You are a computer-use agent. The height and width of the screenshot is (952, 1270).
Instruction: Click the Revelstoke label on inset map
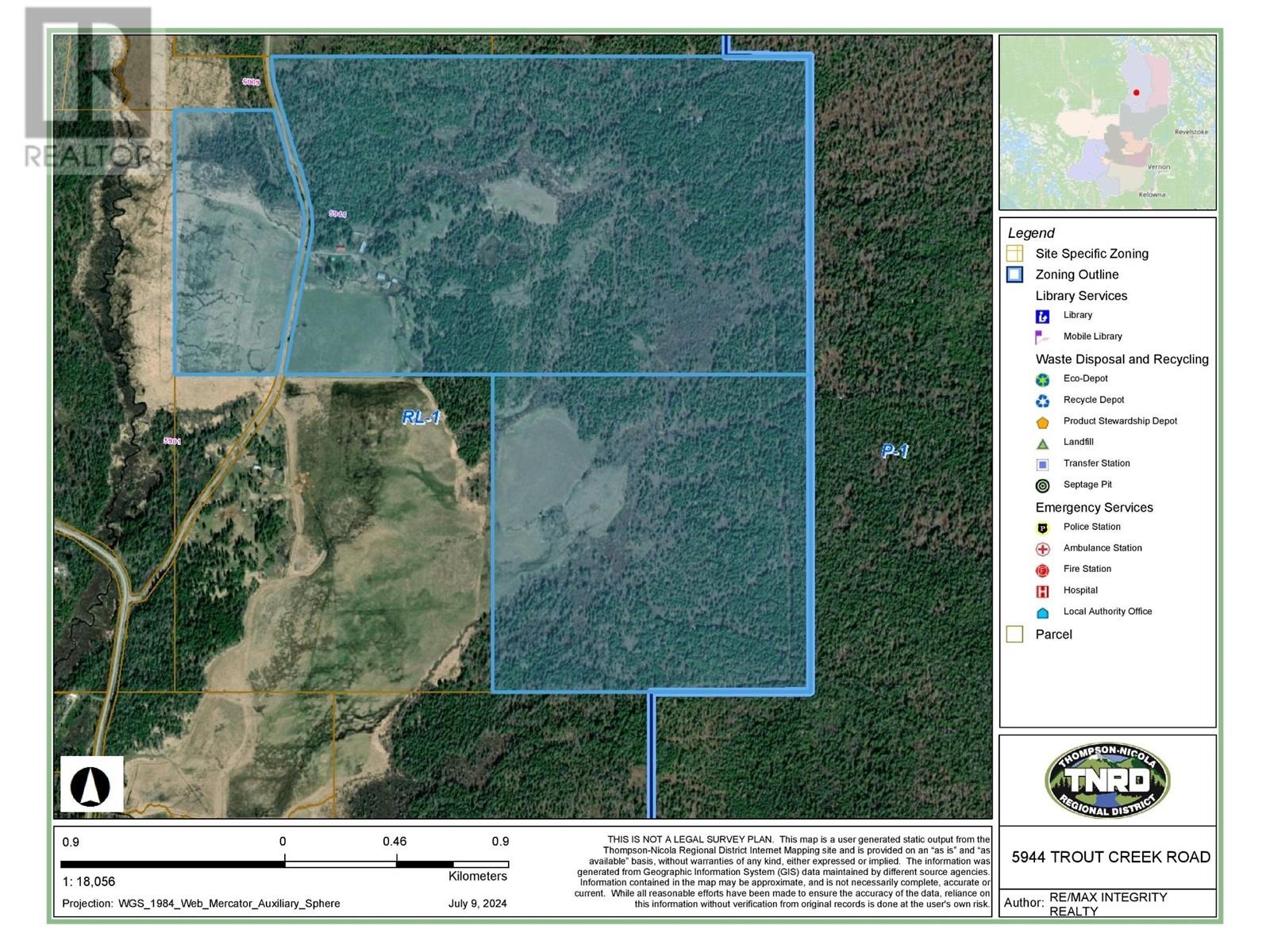(1191, 132)
